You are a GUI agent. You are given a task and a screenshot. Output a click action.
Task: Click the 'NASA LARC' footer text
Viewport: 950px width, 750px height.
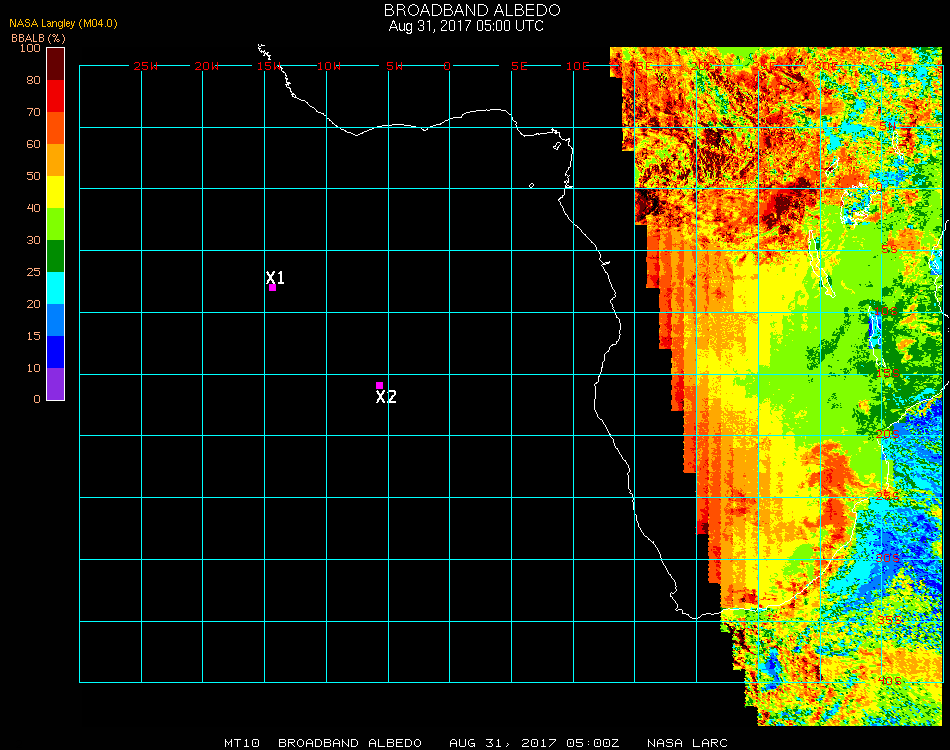(x=687, y=743)
